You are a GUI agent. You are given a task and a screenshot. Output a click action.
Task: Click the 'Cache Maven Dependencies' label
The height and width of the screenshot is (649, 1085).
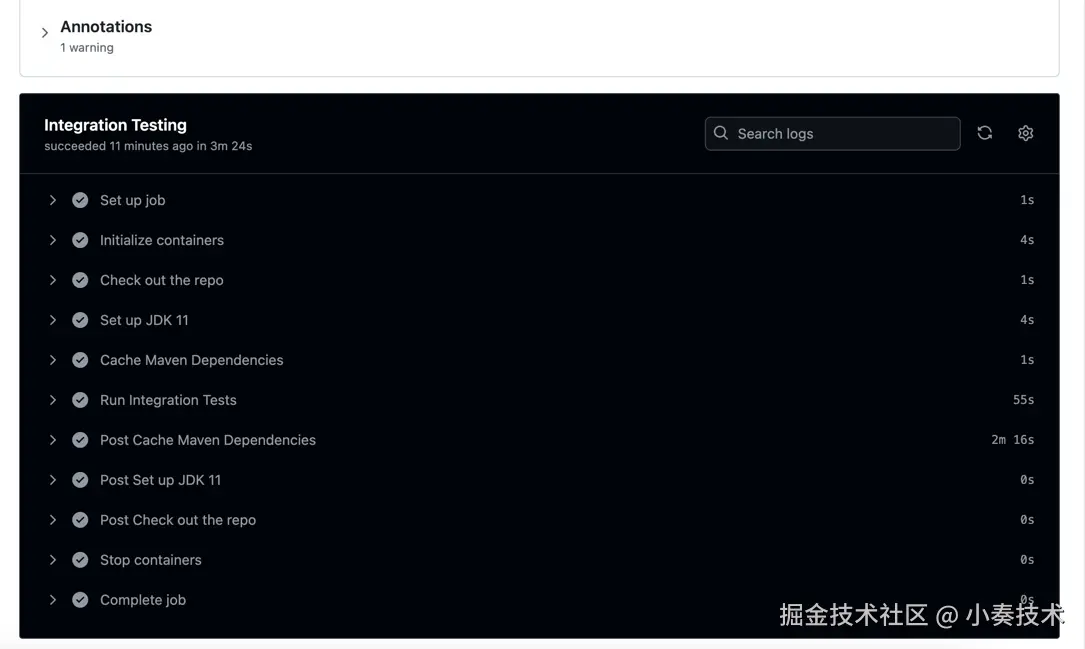pyautogui.click(x=192, y=360)
